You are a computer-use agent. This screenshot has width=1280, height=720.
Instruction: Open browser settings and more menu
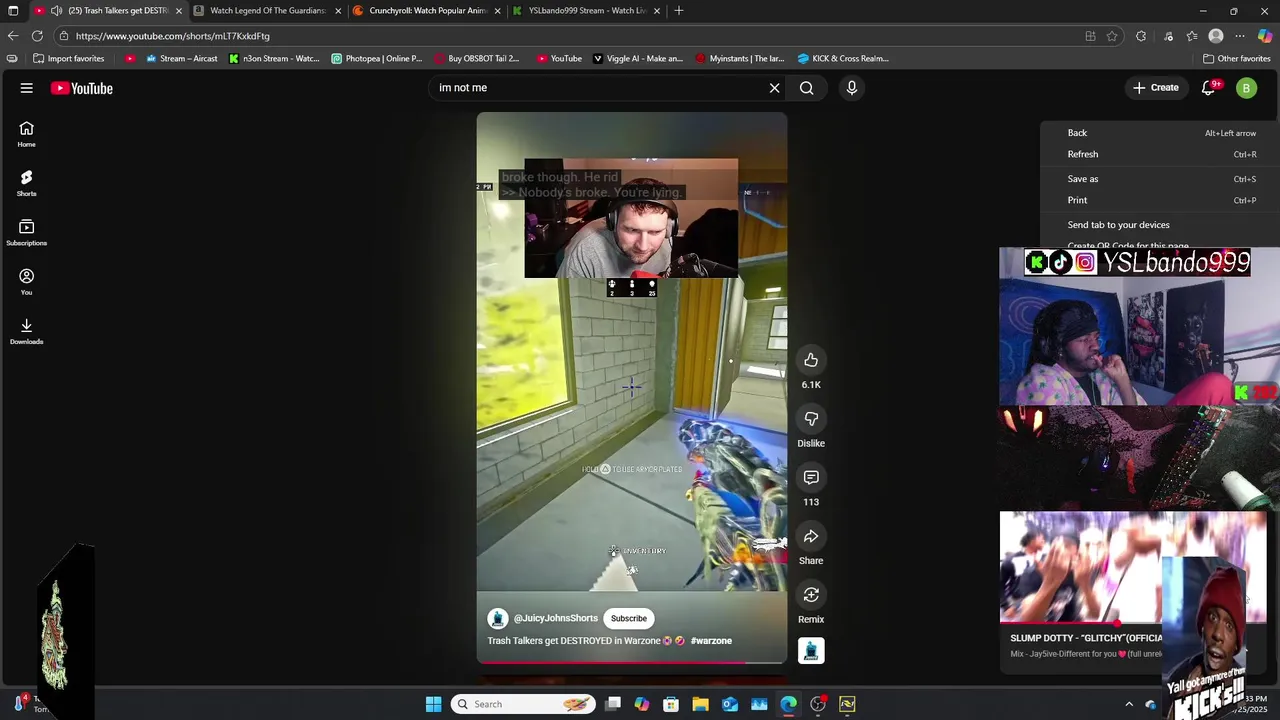pos(1240,36)
